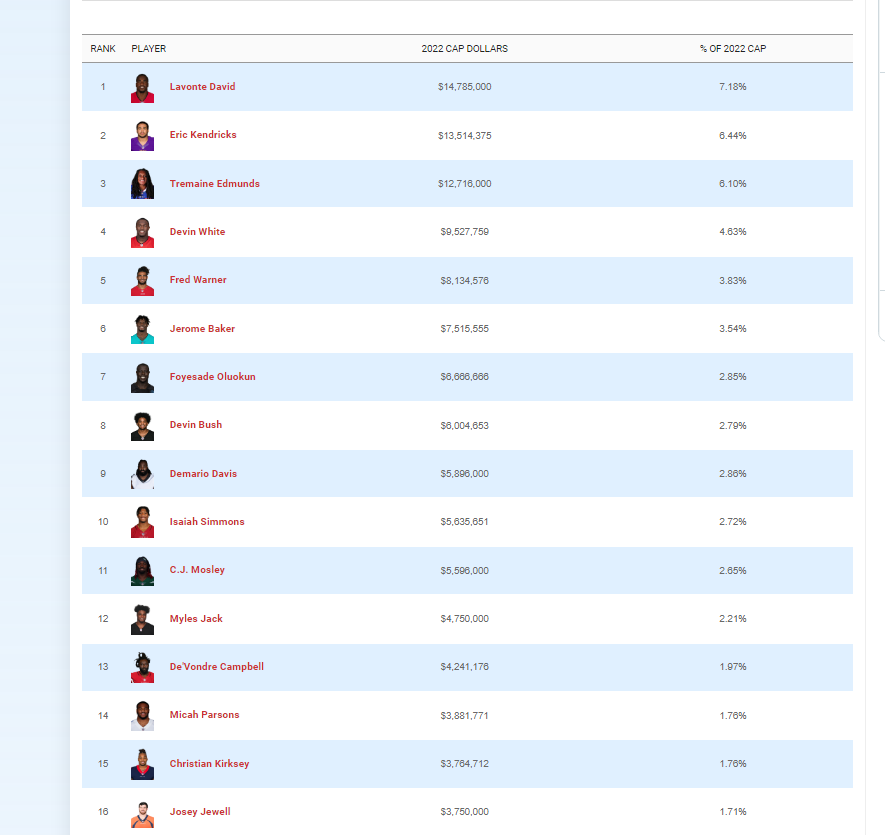Click Jerome Baker's headshot image
The image size is (885, 835).
point(142,329)
